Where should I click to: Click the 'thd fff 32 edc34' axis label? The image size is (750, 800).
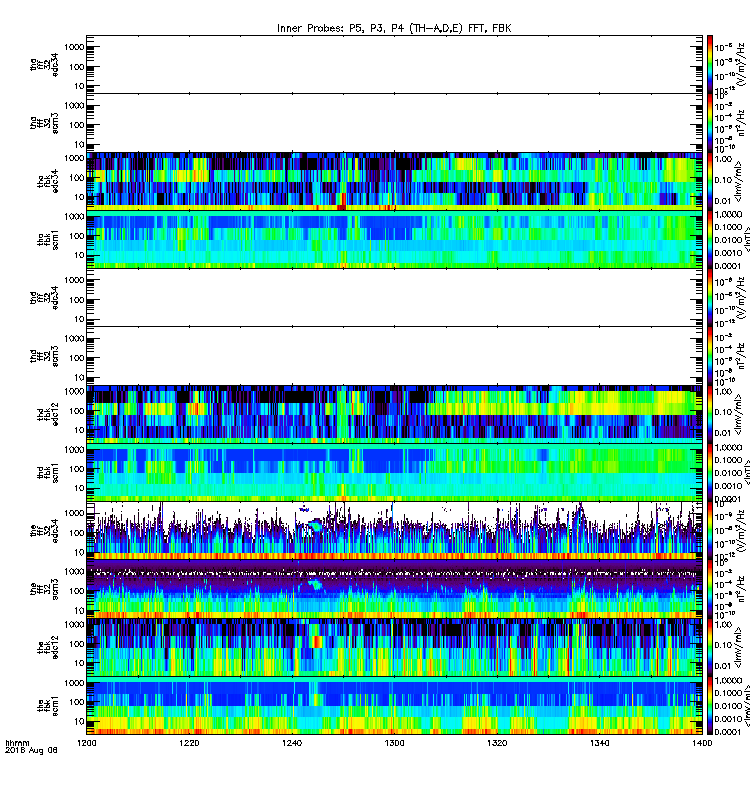pos(44,298)
